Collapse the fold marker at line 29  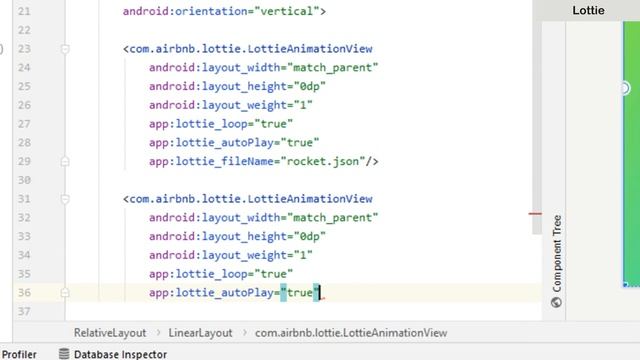[65, 162]
